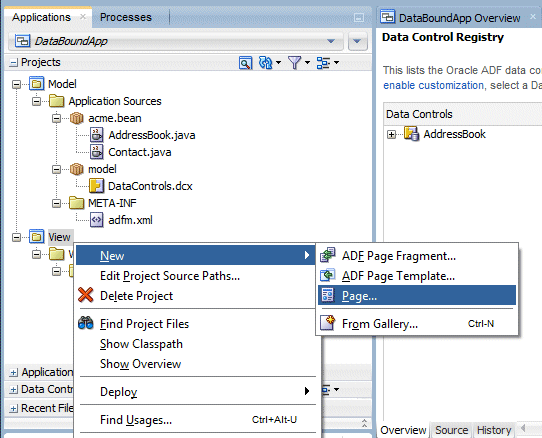Image resolution: width=542 pixels, height=438 pixels.
Task: Click the META-INF folder icon
Action: [x=76, y=203]
